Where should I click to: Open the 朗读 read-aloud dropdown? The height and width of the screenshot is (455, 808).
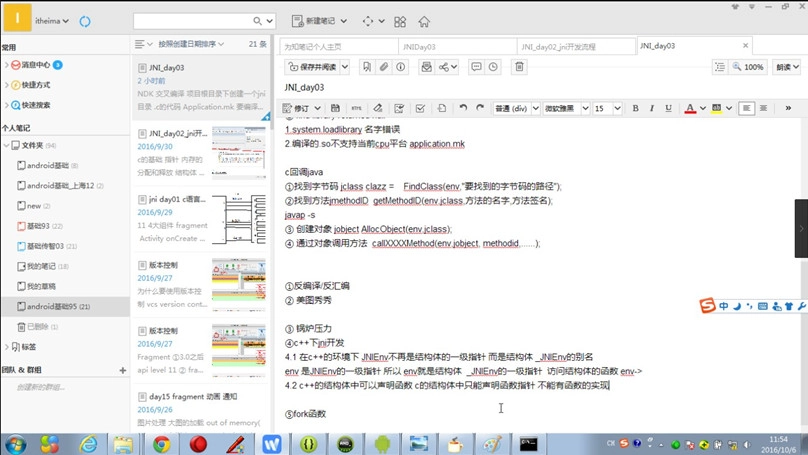[x=787, y=67]
